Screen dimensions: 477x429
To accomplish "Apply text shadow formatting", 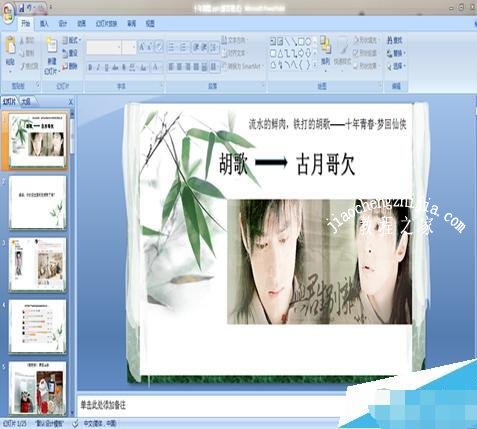I will [x=124, y=68].
